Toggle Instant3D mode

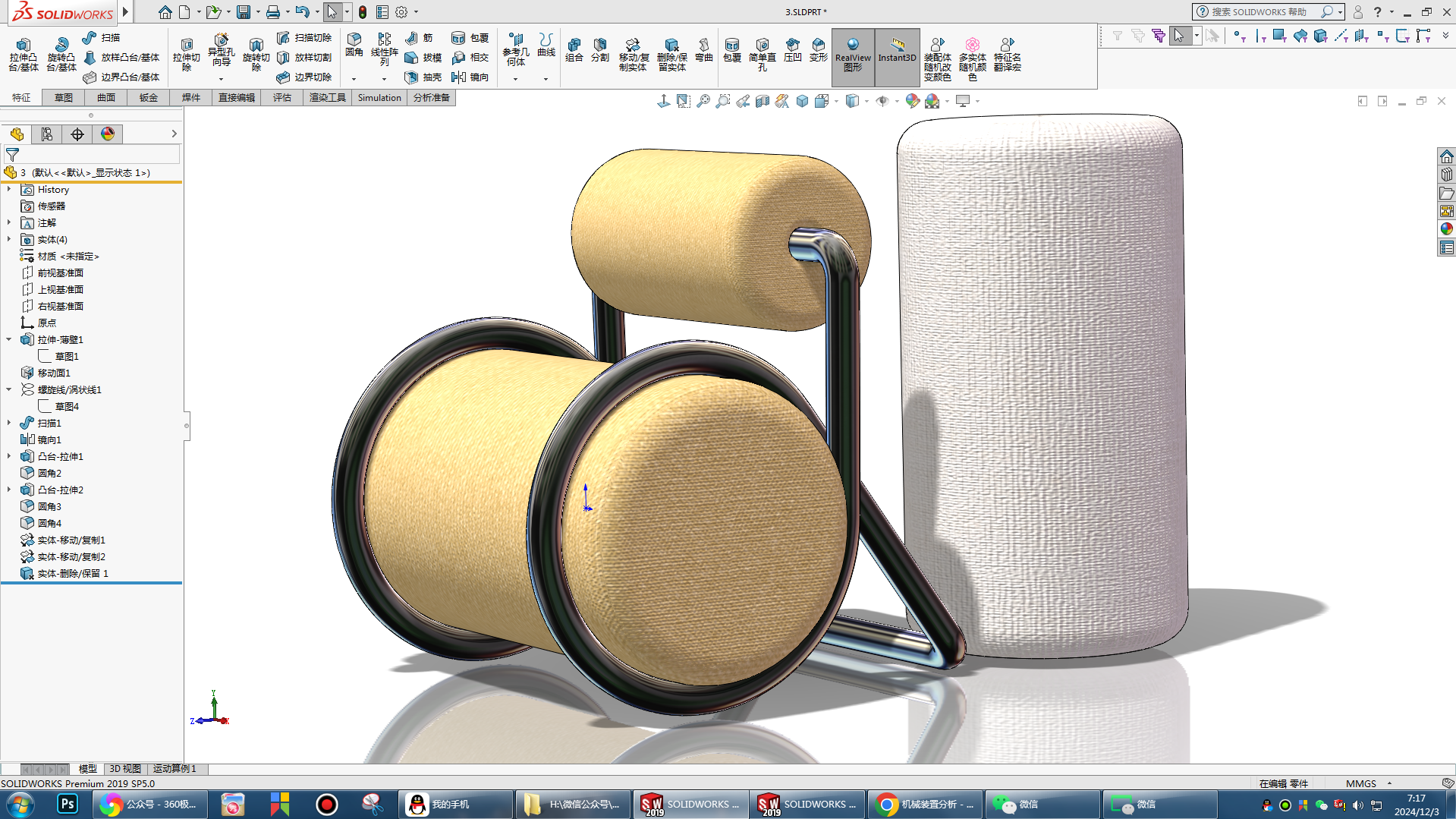(898, 56)
